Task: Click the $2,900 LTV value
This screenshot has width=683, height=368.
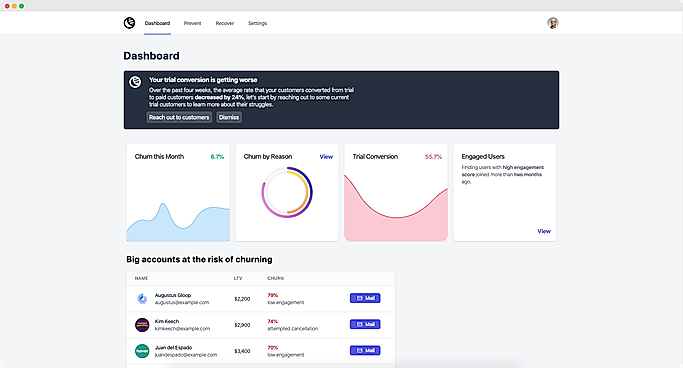Action: pos(242,325)
